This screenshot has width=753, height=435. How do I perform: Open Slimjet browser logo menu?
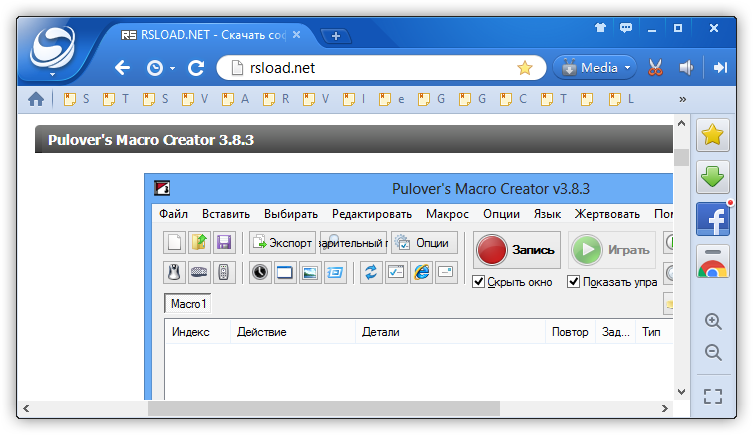pyautogui.click(x=52, y=50)
